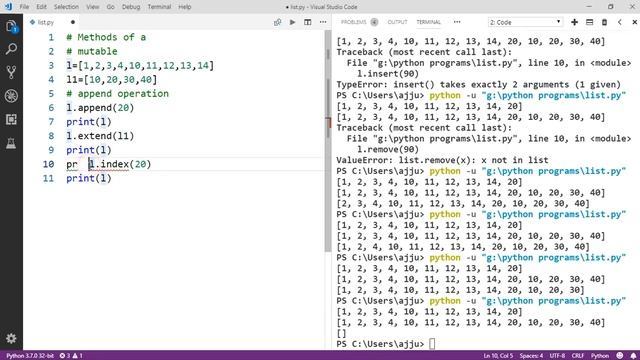This screenshot has width=640, height=360.
Task: Open the editor More Actions menu
Action: click(323, 22)
